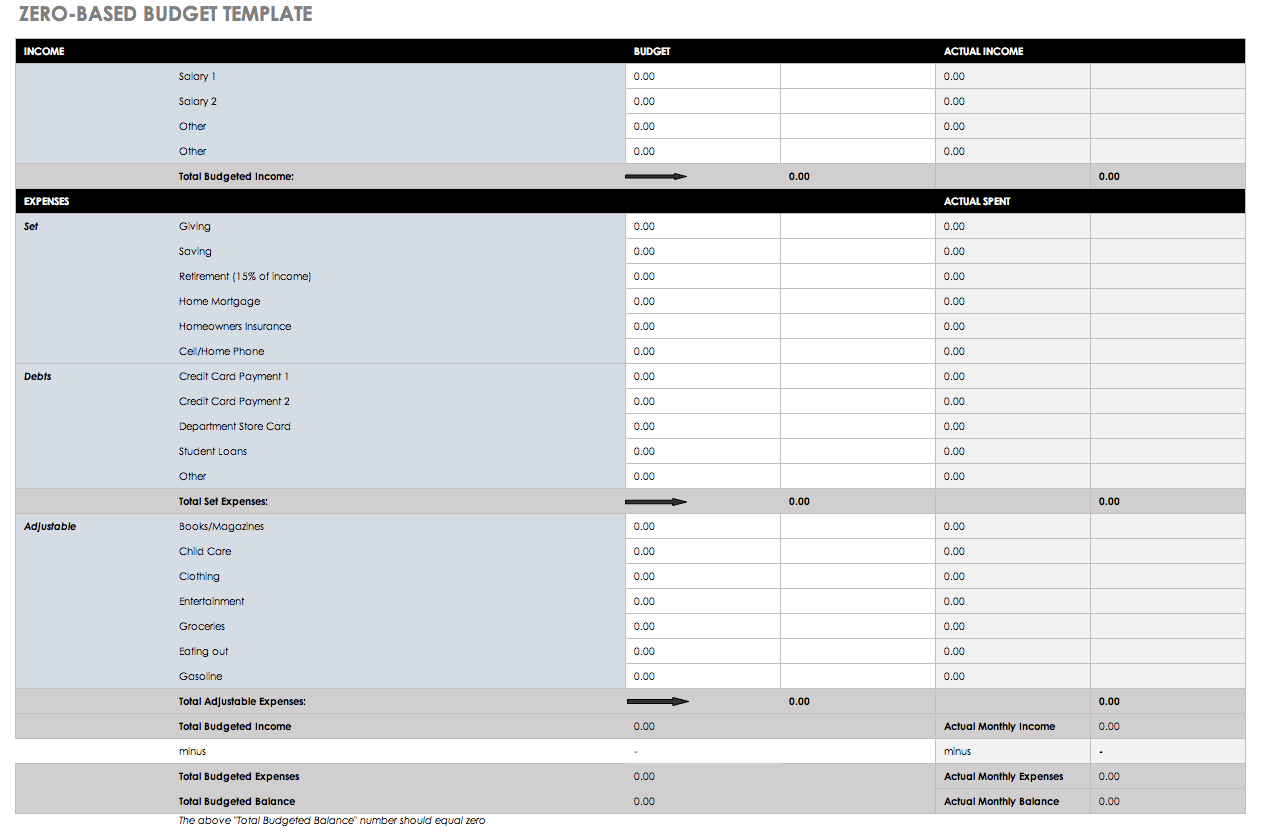Click the arrow icon beside Total Budgeted Income
Screen dimensions: 1266x839
(x=656, y=176)
